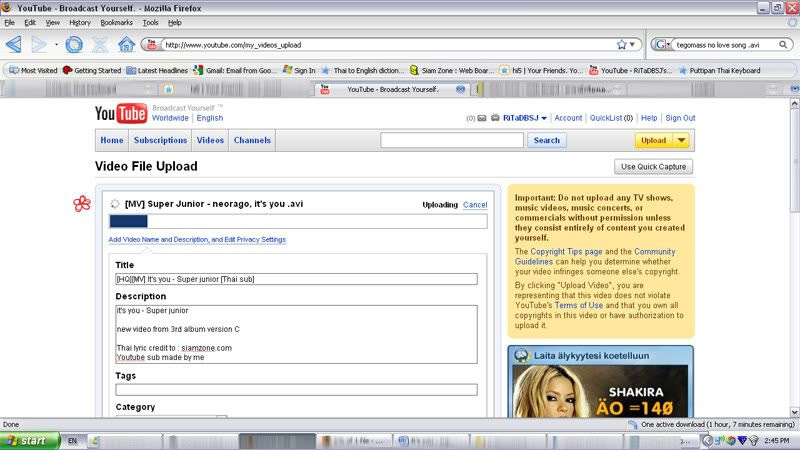Open Add Video Name and Description link

(197, 239)
